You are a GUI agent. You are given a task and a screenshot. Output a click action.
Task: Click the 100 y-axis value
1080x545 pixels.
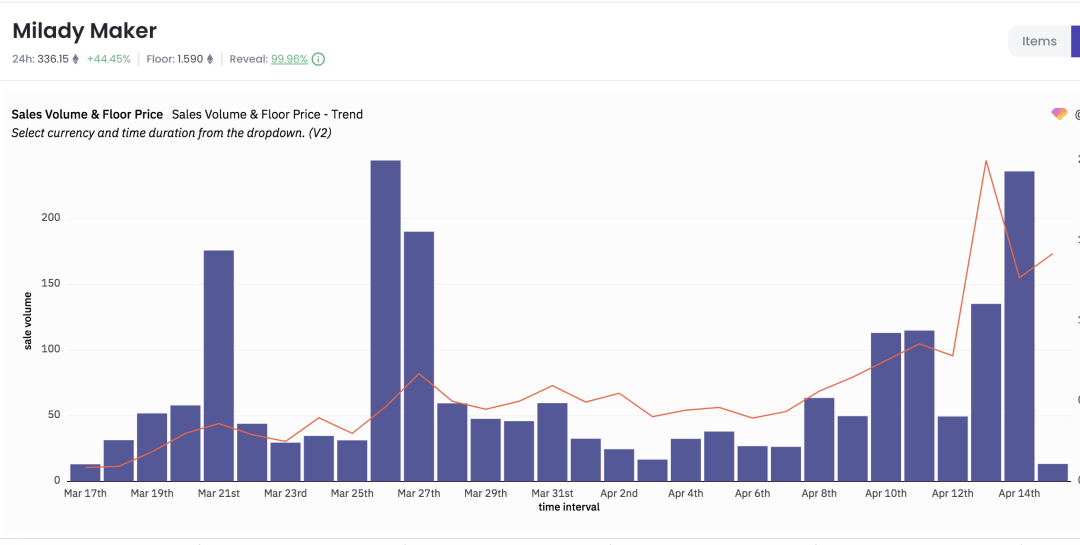[53, 349]
